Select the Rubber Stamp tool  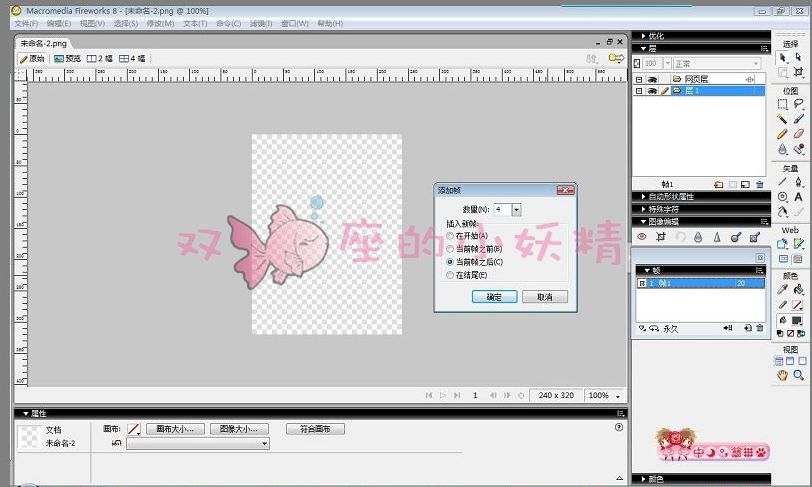click(x=799, y=150)
